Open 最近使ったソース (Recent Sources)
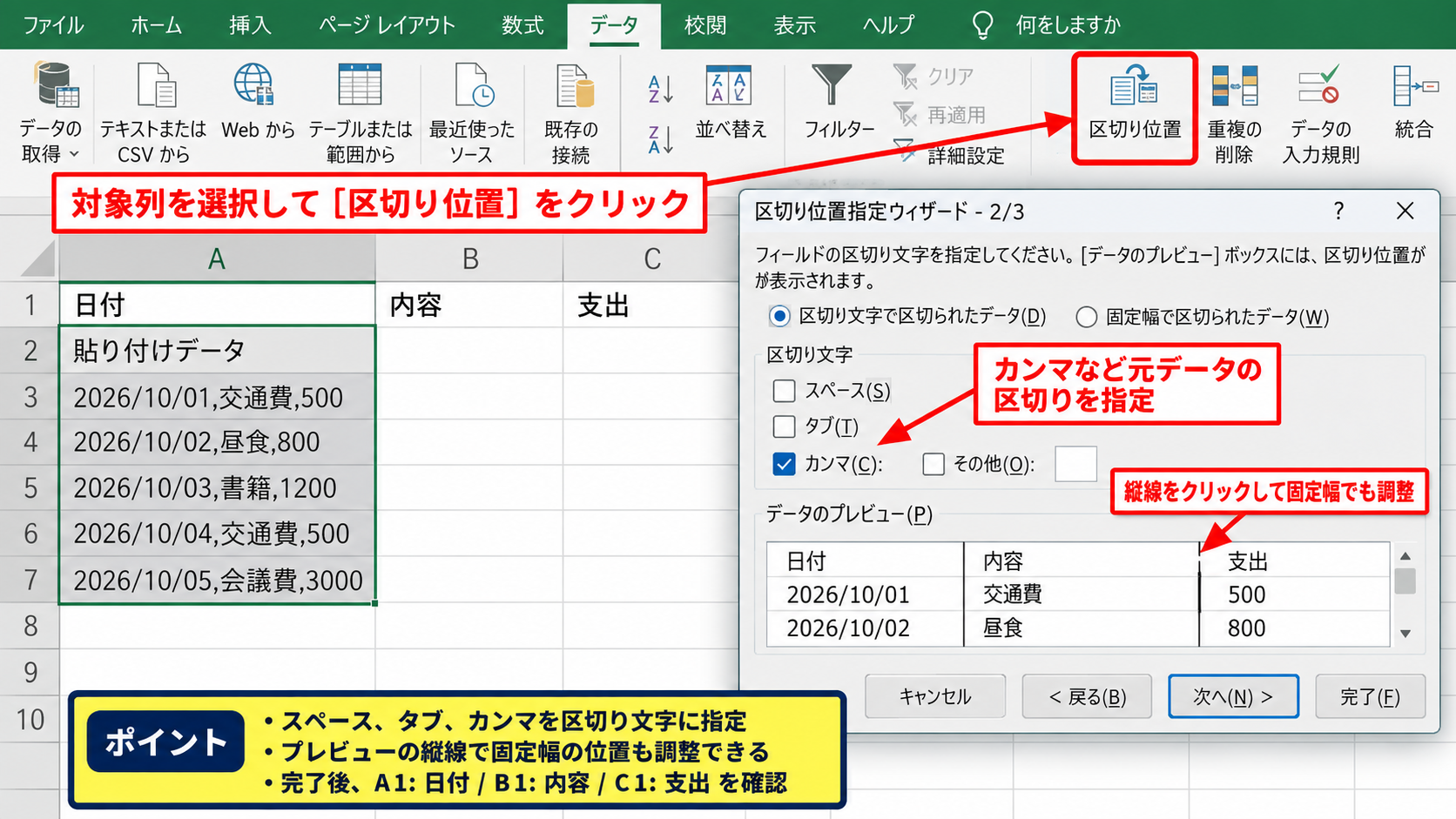This screenshot has height=819, width=1456. tap(472, 111)
